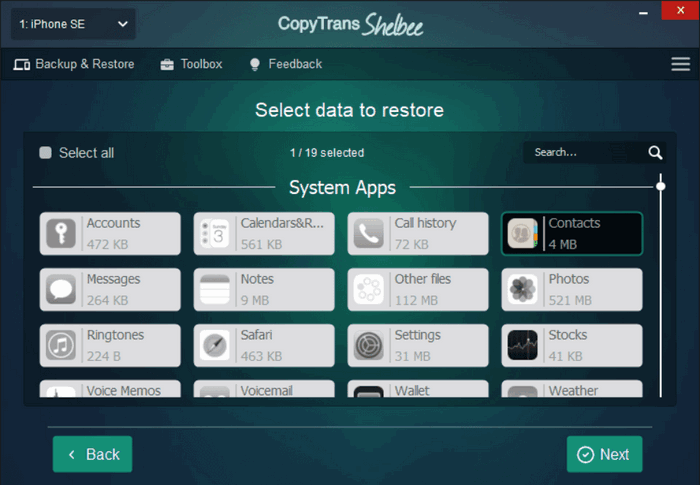Close the CopyTrans Shelbee window
700x485 pixels.
click(680, 10)
